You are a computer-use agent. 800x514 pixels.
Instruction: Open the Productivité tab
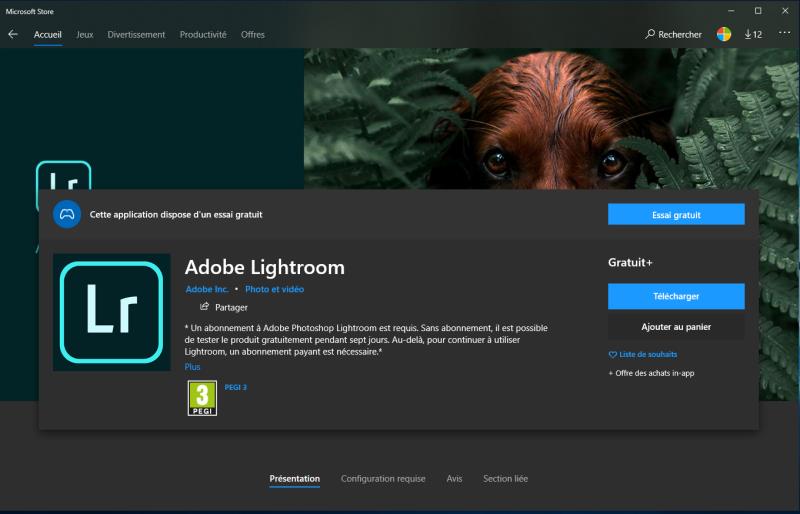coord(203,35)
